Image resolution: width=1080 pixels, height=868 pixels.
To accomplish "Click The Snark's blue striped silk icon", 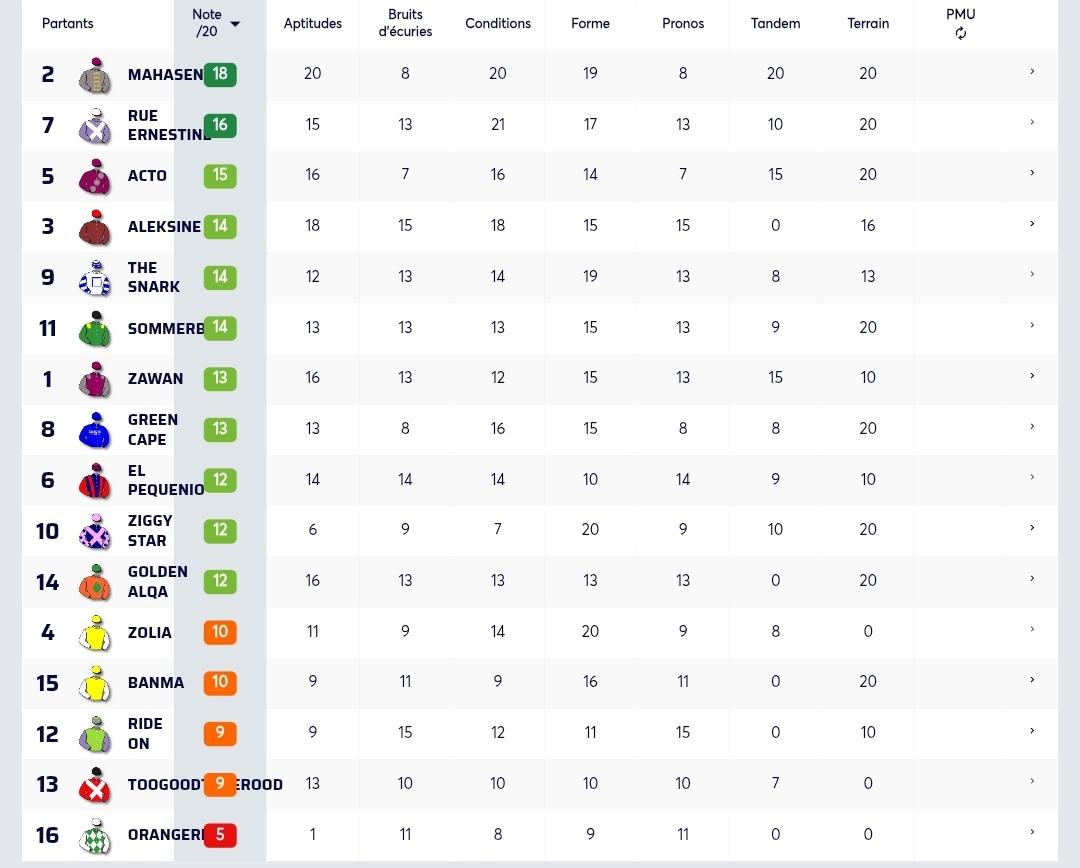I will point(95,278).
